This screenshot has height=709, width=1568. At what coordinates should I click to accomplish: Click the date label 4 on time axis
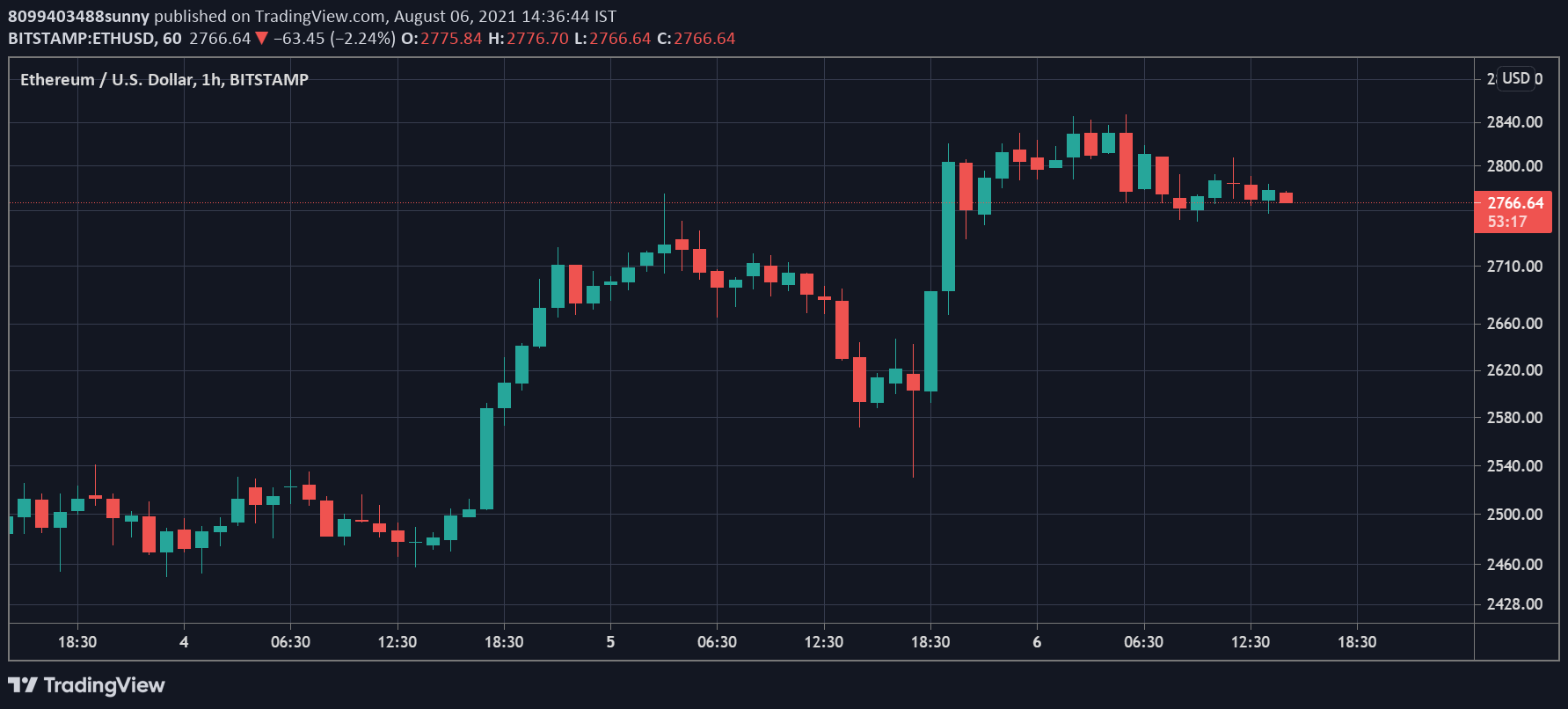tap(184, 642)
